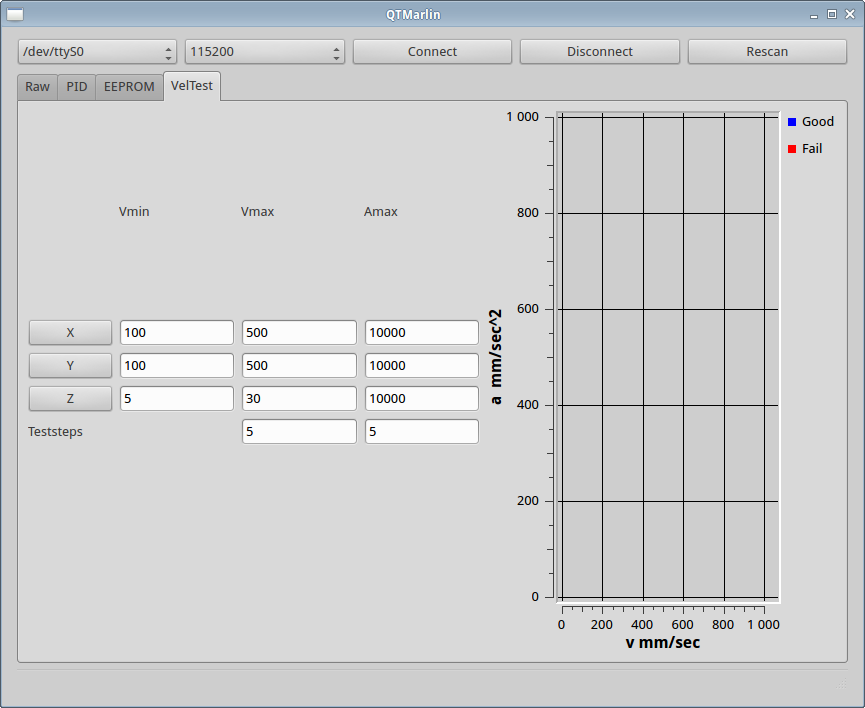Open the PID tab

click(x=77, y=87)
